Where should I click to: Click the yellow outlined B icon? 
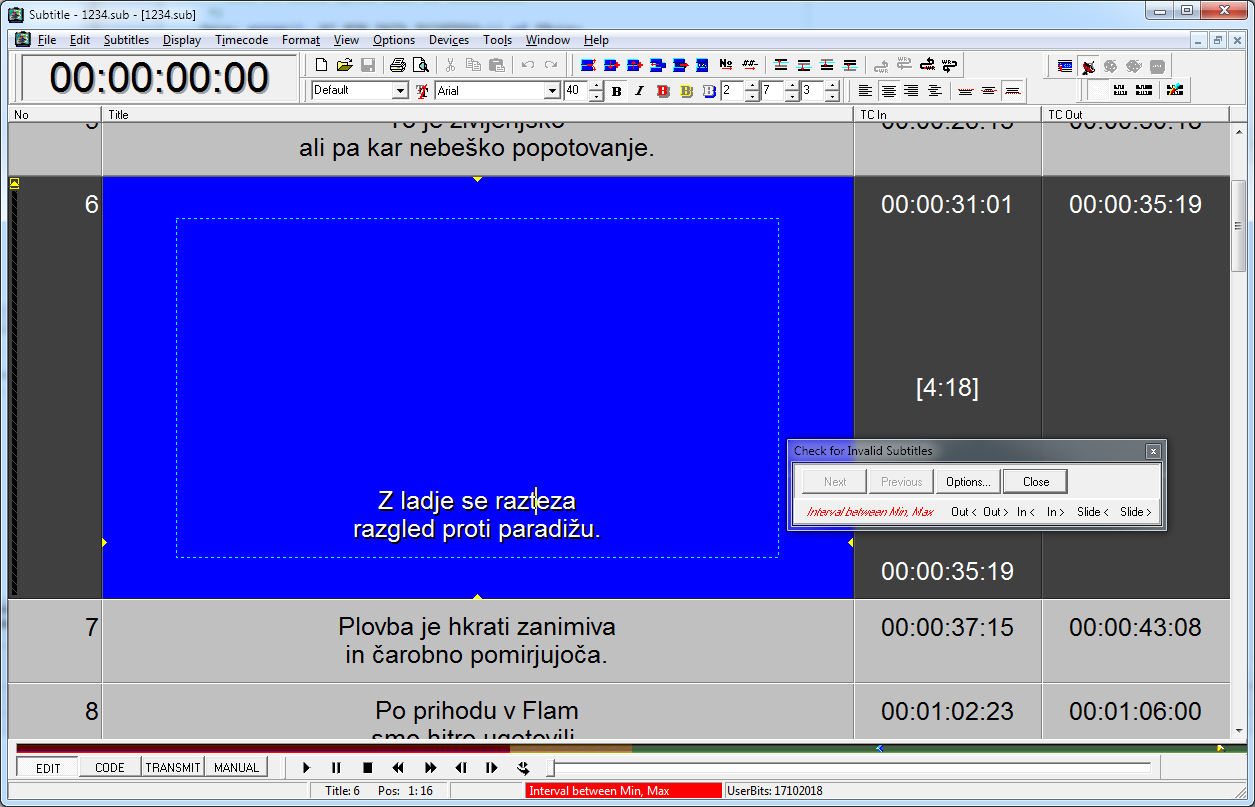pyautogui.click(x=686, y=91)
